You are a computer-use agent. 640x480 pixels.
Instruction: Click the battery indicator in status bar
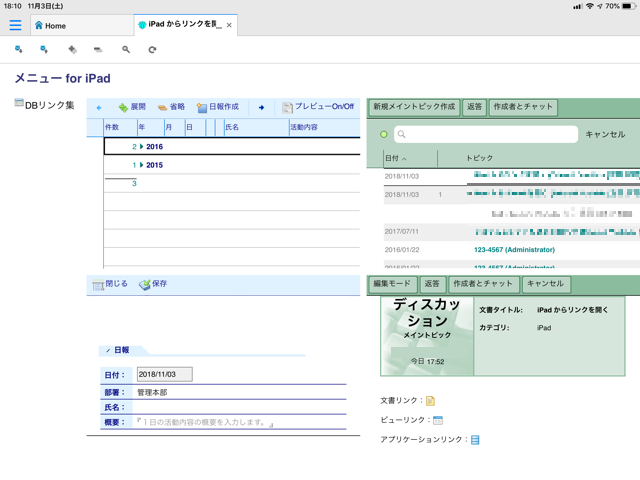coord(629,6)
